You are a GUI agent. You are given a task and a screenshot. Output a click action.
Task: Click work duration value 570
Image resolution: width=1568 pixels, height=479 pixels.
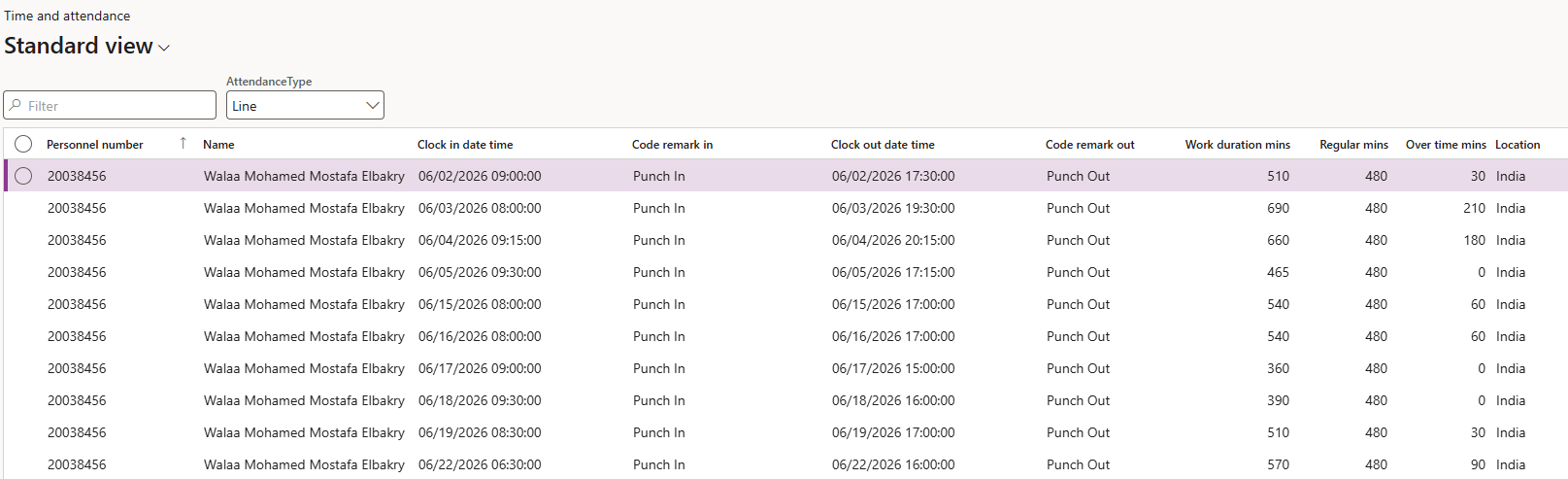1278,464
